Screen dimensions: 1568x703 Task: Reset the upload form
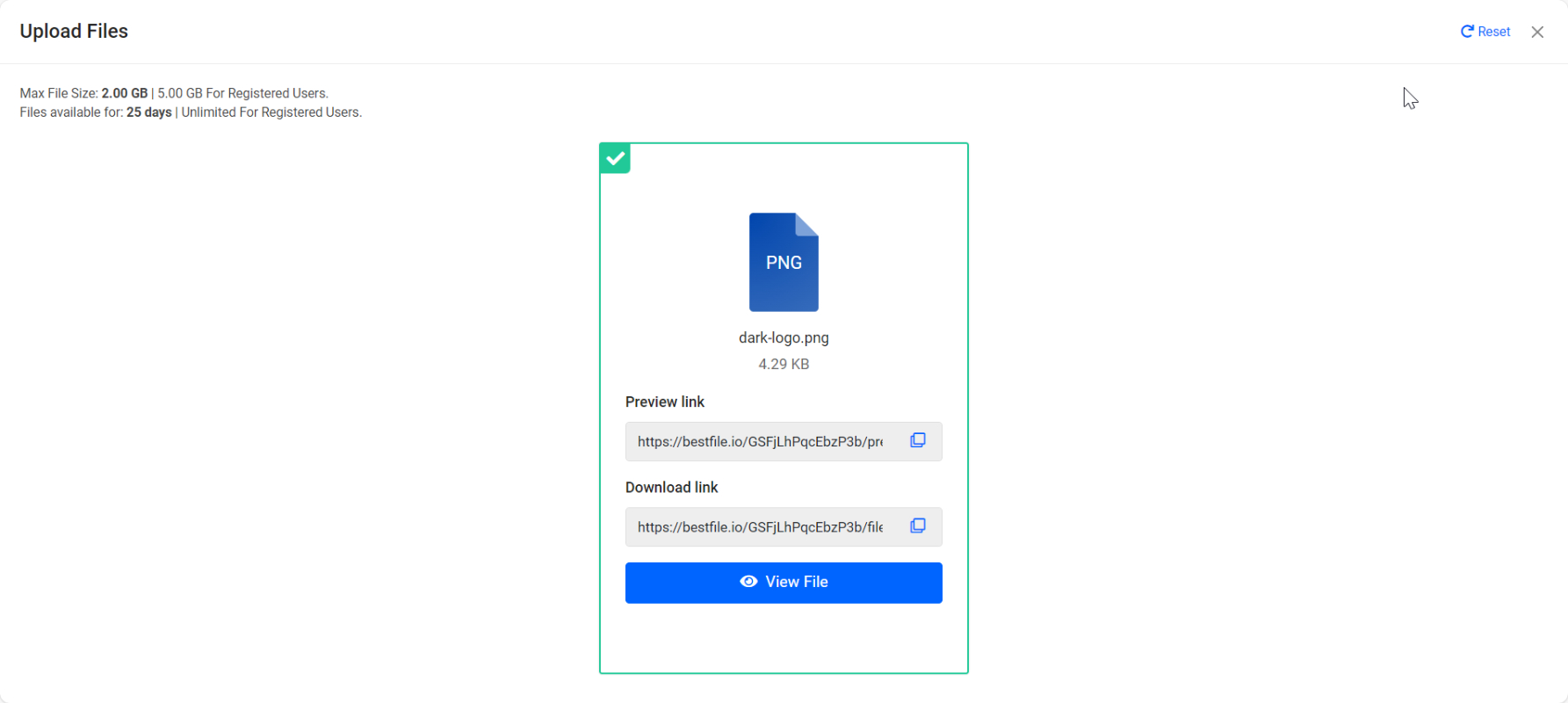[1485, 32]
